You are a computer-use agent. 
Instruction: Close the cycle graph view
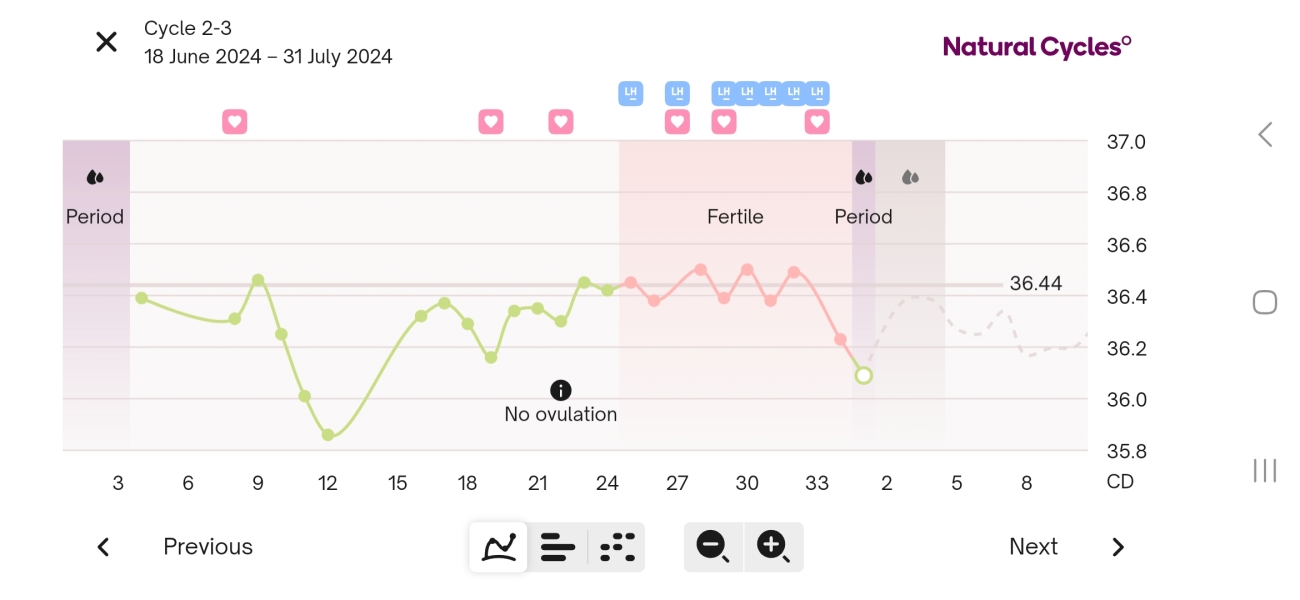click(106, 42)
